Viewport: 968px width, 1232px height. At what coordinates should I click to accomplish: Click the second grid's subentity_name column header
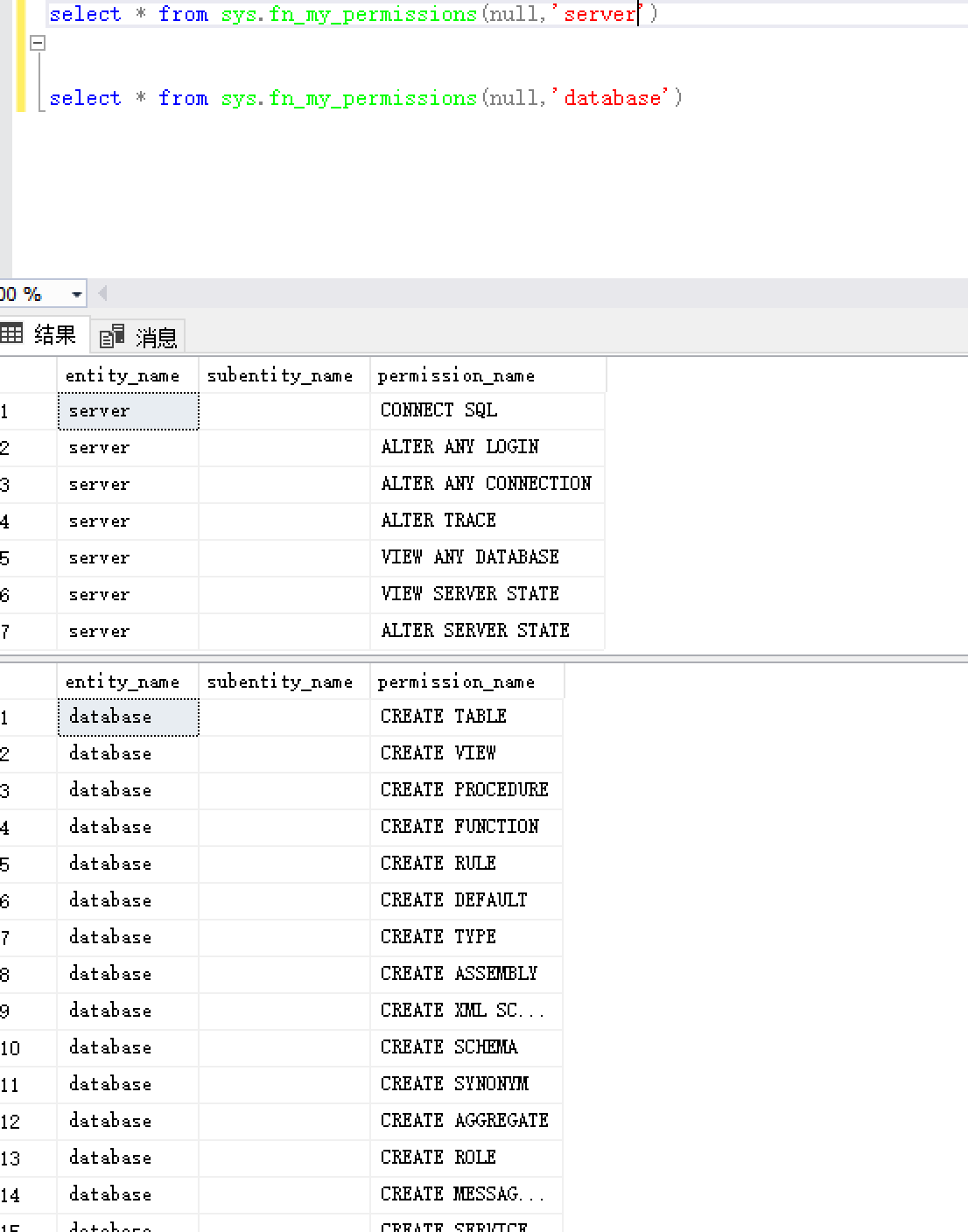(284, 682)
